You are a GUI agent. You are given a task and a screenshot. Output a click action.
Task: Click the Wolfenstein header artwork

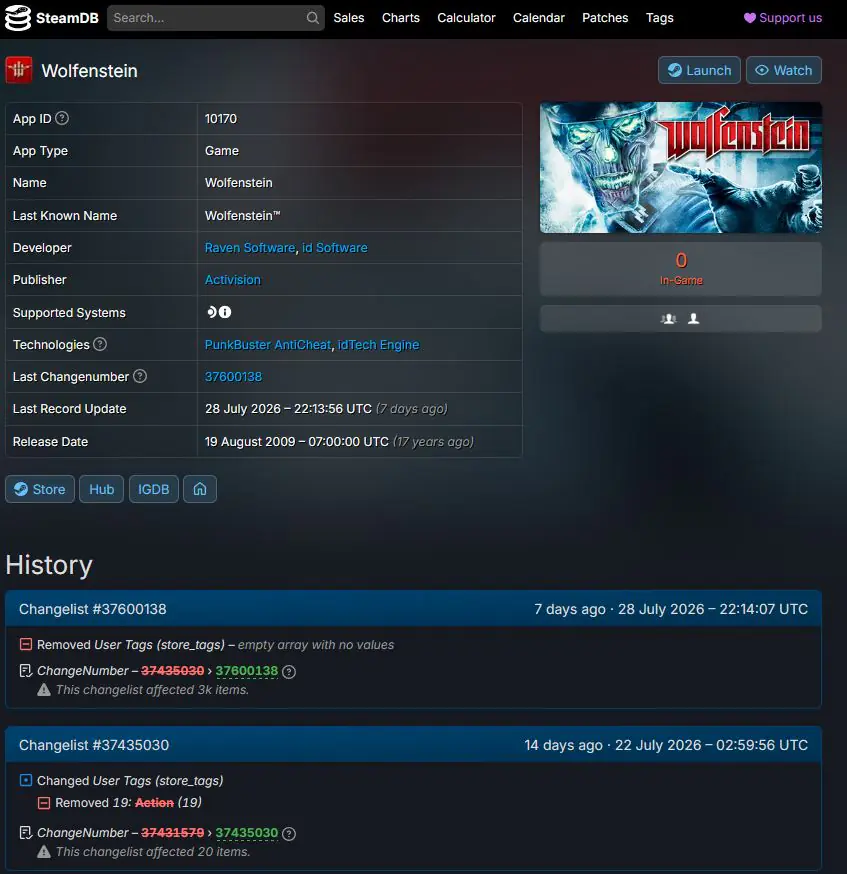point(680,167)
